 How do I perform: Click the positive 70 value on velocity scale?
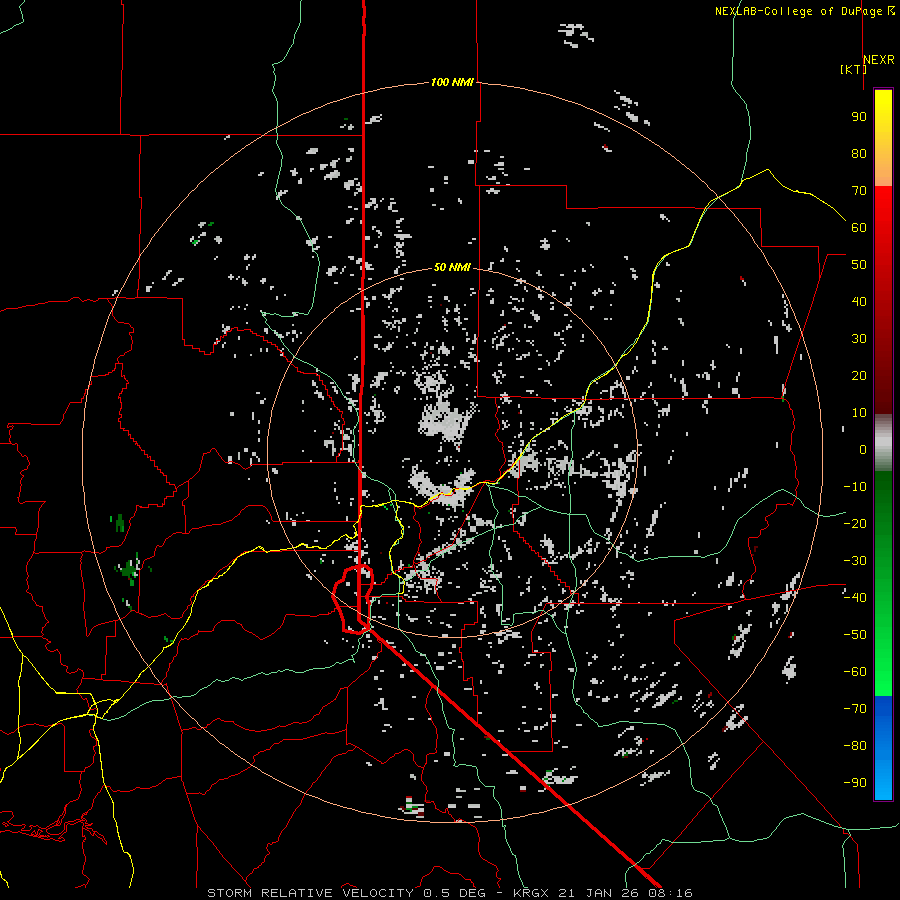pyautogui.click(x=859, y=191)
